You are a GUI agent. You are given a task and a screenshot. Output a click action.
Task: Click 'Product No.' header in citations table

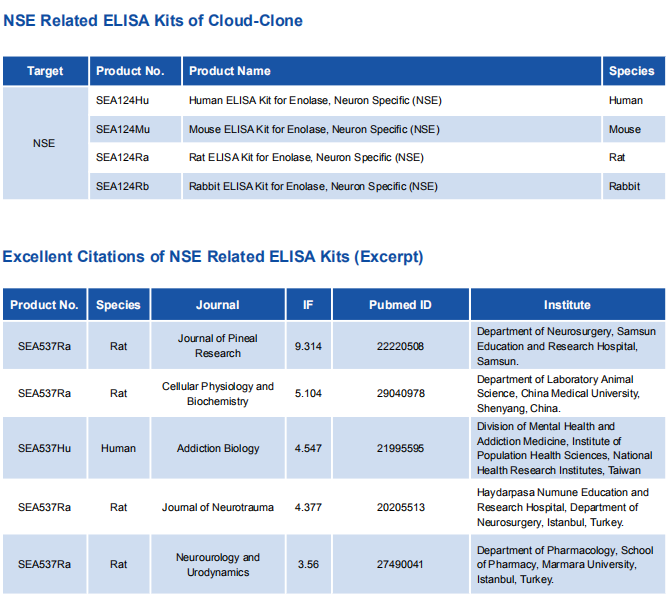[45, 305]
